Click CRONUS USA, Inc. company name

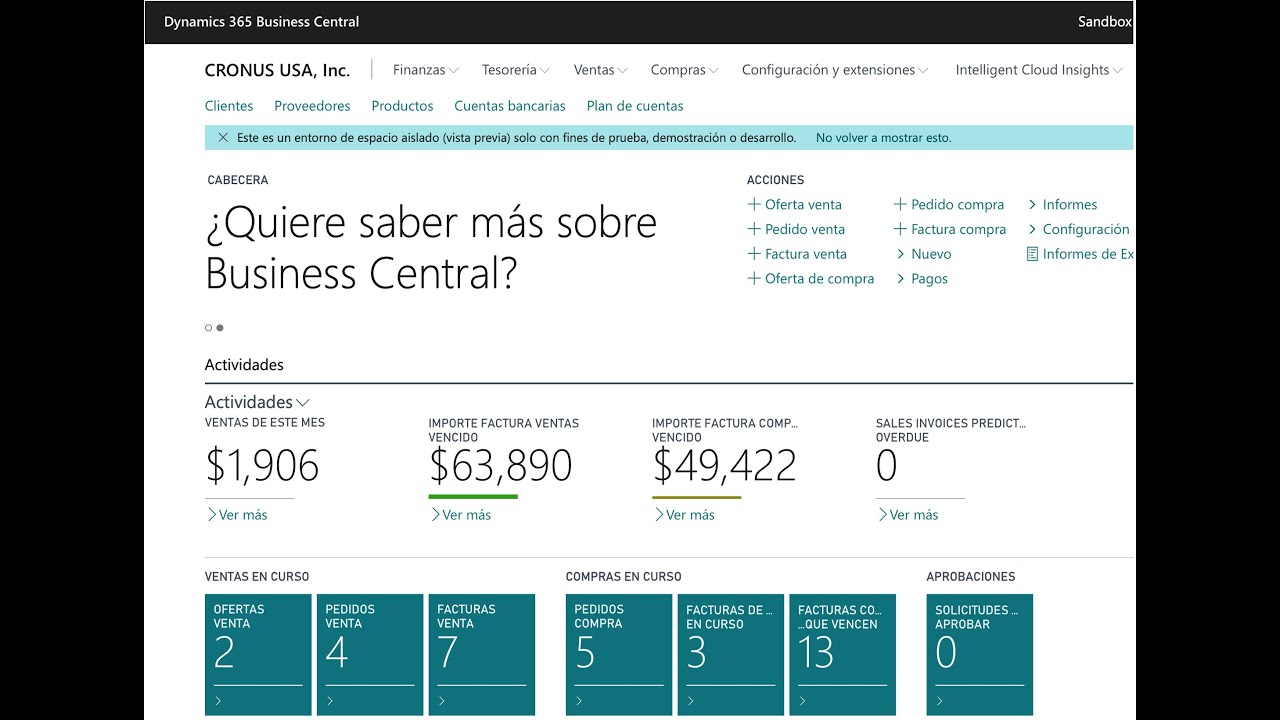[x=277, y=70]
